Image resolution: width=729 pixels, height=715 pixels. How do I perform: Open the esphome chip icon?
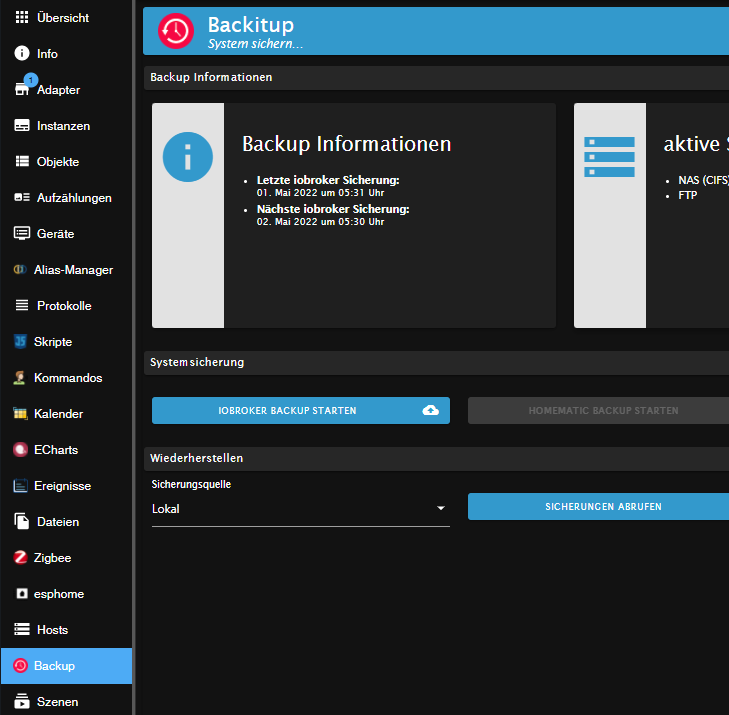[22, 594]
